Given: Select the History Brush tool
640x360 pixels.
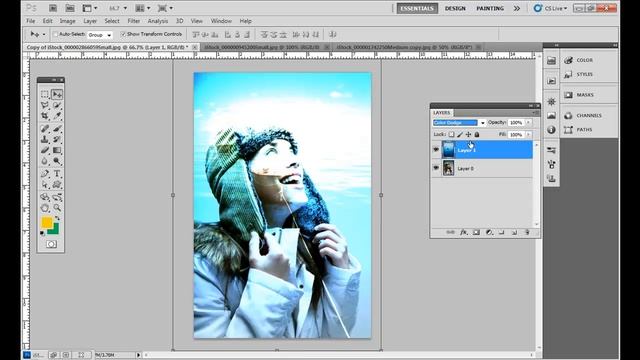Looking at the screenshot, I should [57, 140].
